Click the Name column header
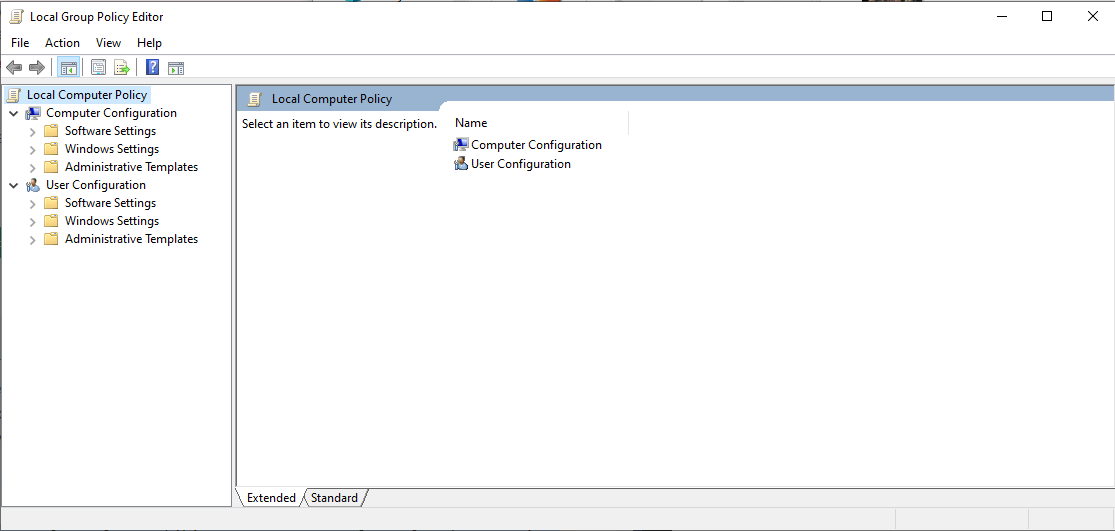This screenshot has width=1115, height=531. tap(539, 123)
